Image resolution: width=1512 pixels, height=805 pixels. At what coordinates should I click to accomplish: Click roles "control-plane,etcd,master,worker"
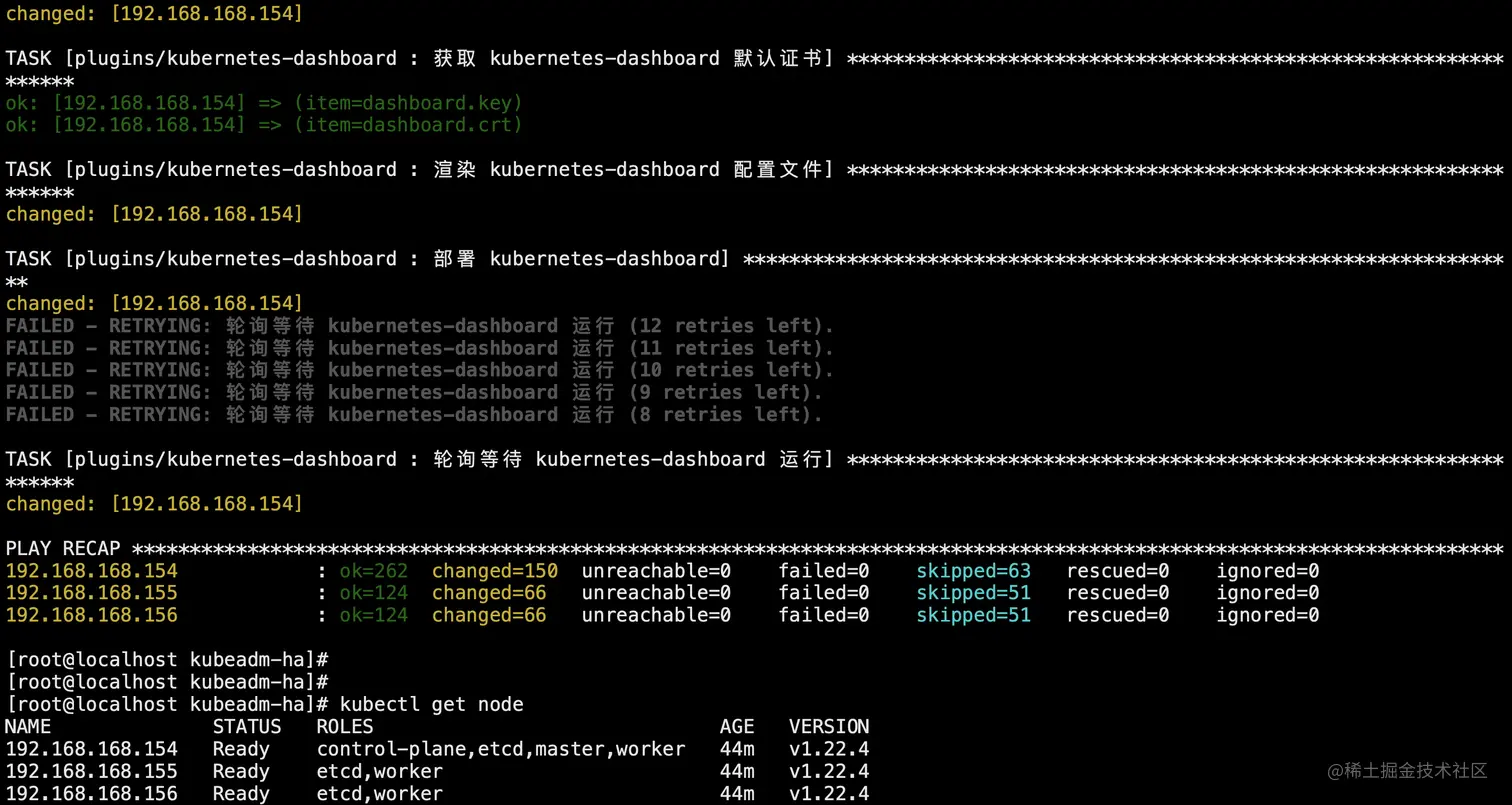pos(501,749)
